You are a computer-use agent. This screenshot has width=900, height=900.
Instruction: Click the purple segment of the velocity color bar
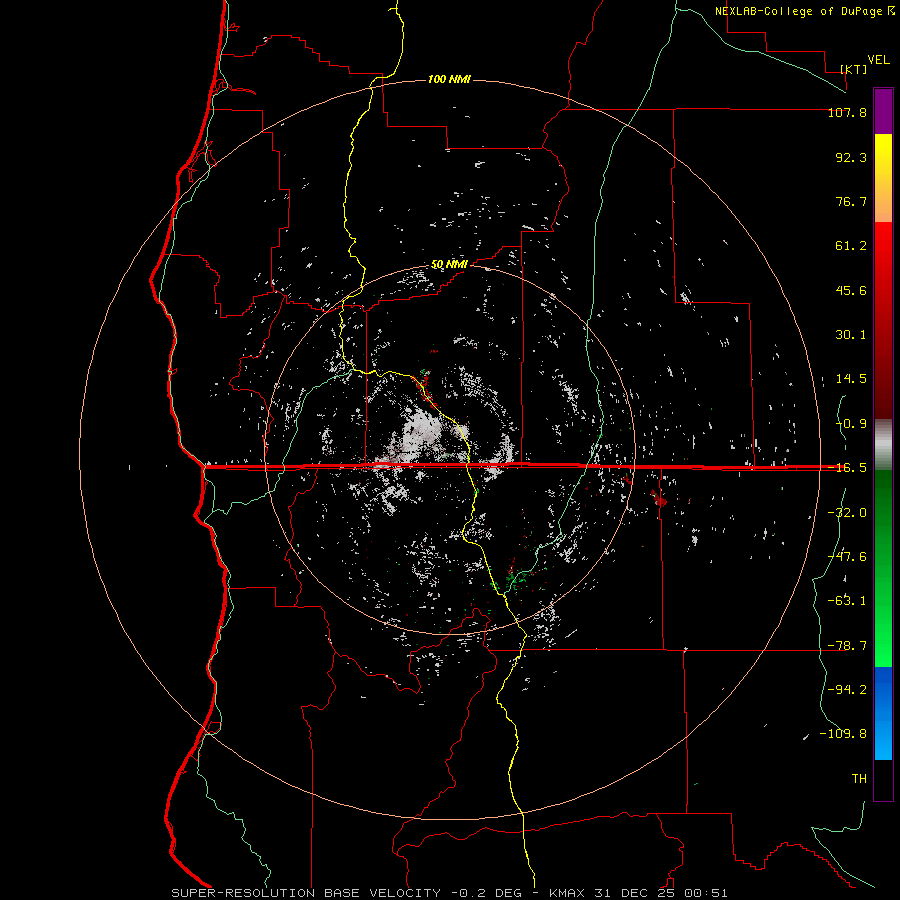point(883,112)
